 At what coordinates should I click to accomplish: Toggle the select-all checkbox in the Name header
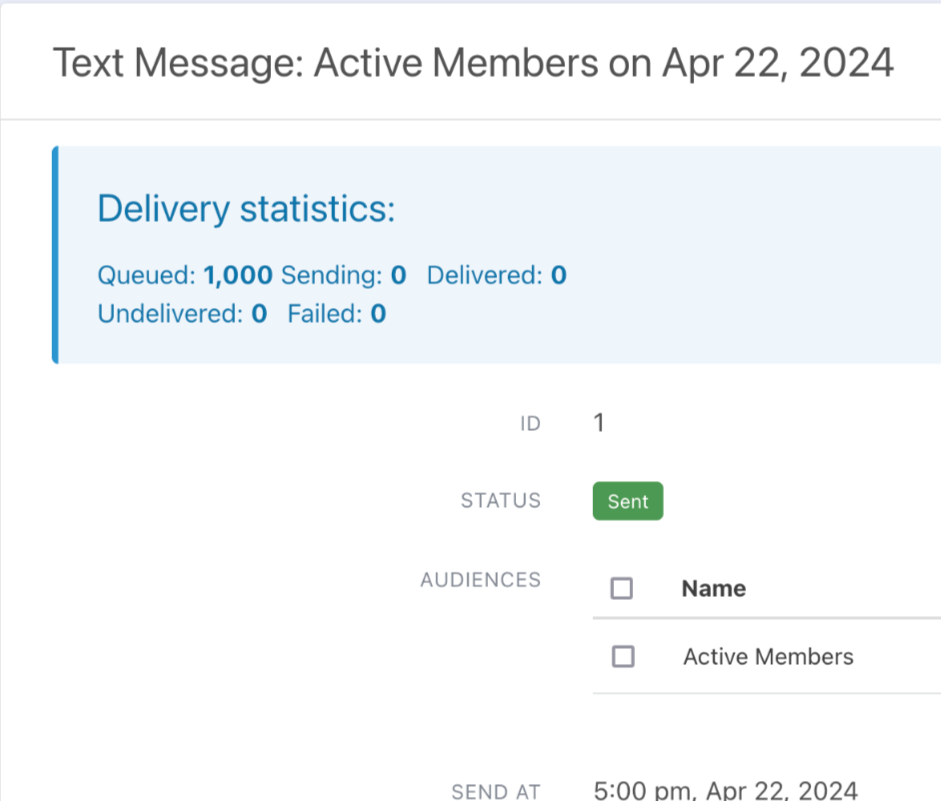pos(622,588)
